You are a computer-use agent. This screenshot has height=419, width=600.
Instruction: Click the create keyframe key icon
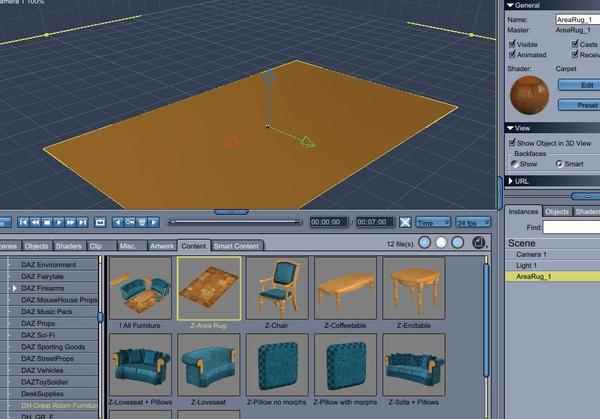click(x=130, y=222)
